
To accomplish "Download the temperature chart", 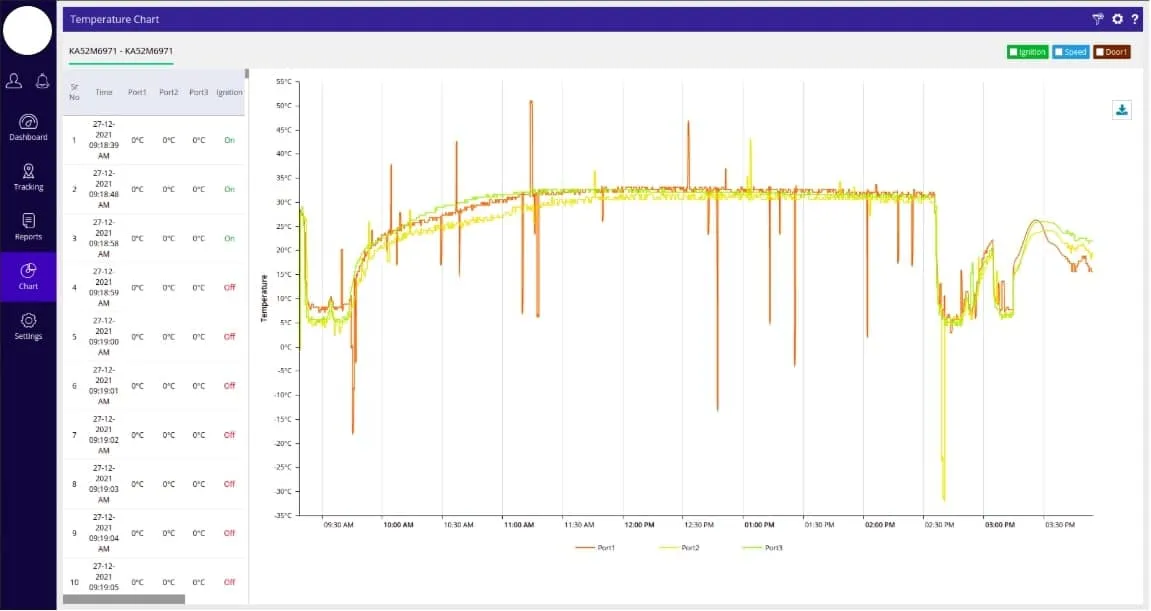I will coord(1121,110).
